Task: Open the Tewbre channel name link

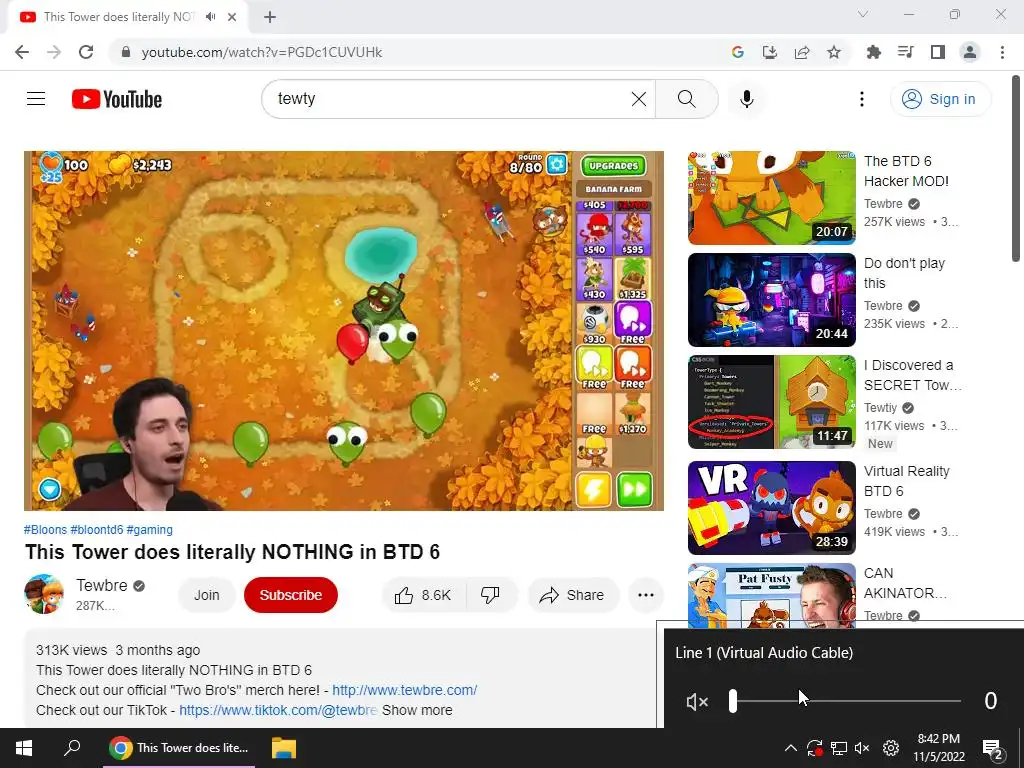Action: tap(102, 585)
